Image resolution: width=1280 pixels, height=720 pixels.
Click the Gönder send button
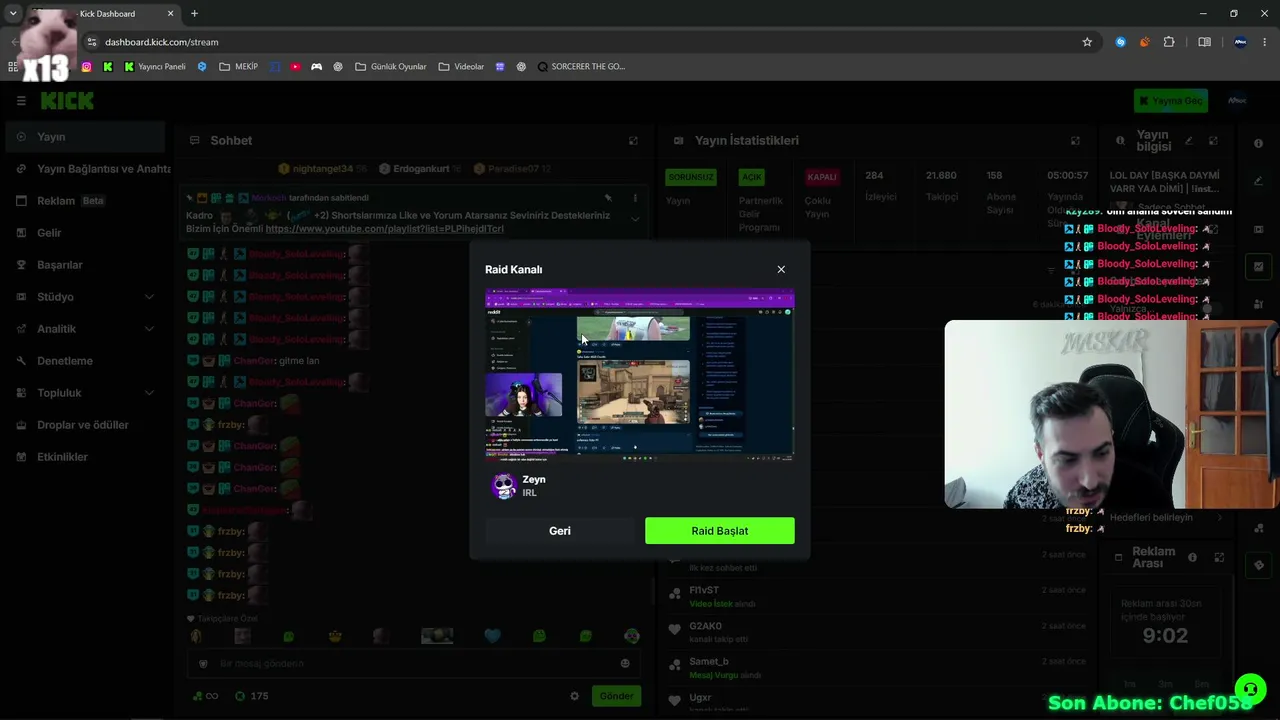tap(616, 696)
